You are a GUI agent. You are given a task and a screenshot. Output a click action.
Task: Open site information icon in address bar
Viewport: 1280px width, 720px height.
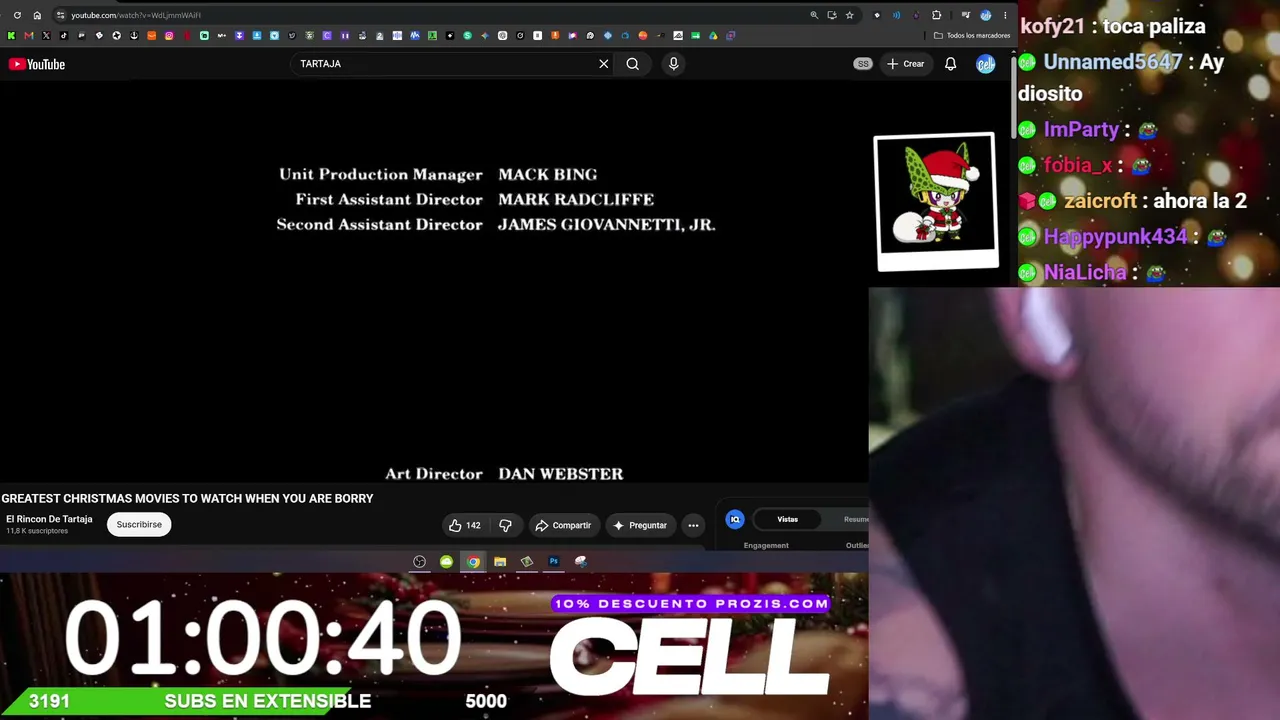(61, 15)
